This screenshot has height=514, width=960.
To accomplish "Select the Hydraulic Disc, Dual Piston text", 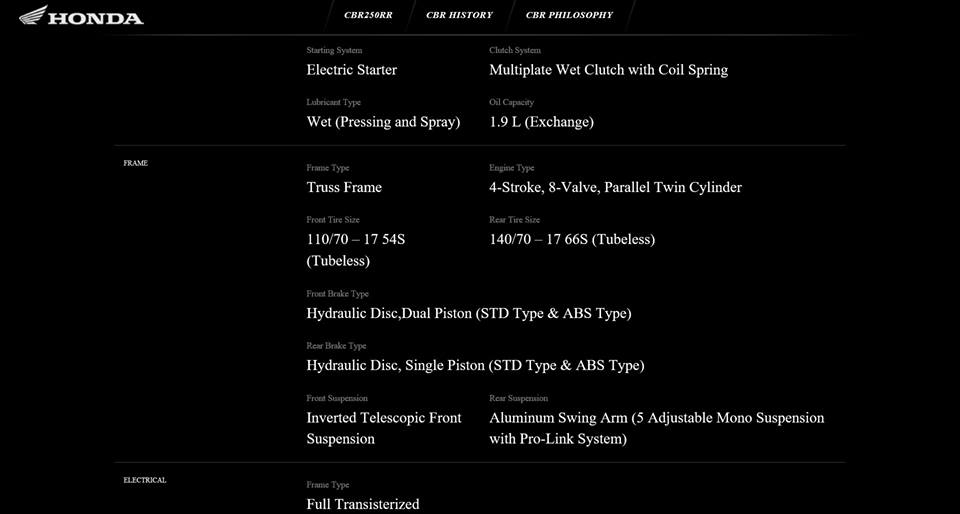I will coord(468,313).
